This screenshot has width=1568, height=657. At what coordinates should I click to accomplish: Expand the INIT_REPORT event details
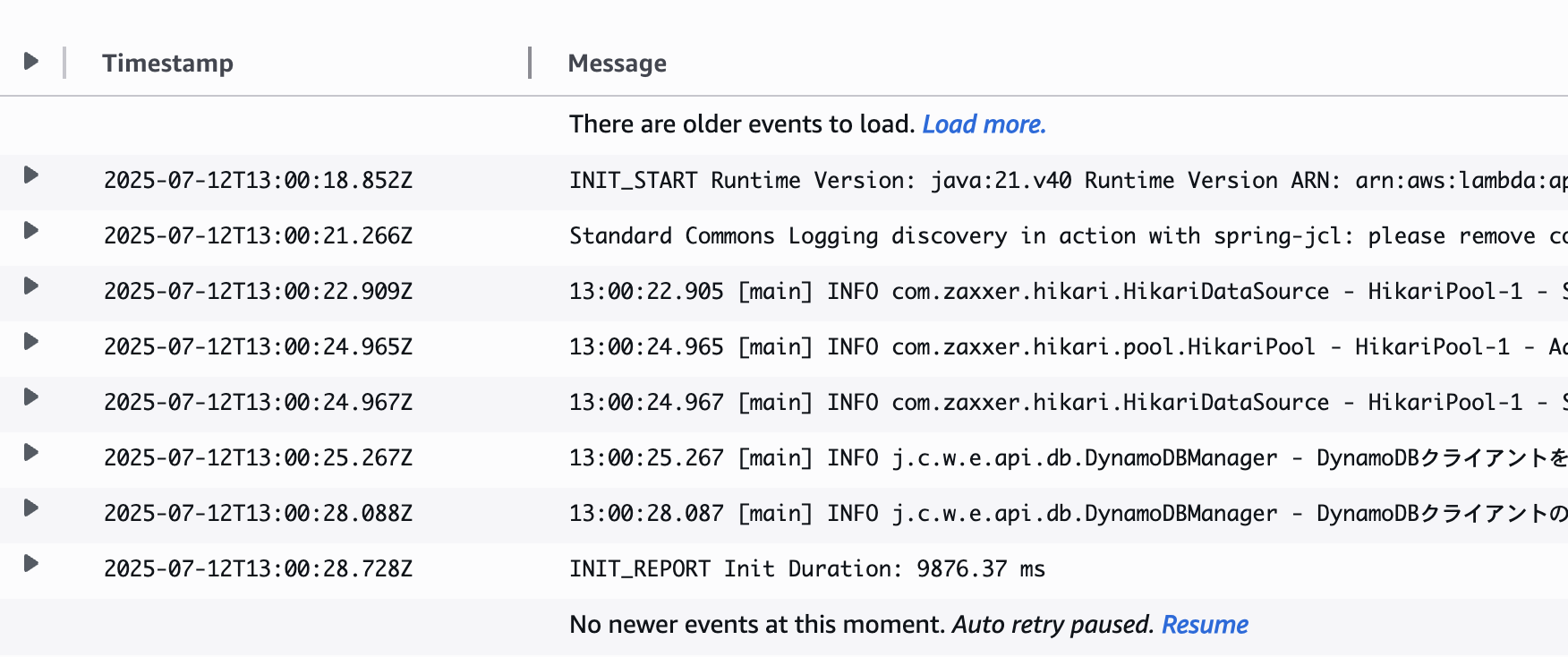click(31, 564)
